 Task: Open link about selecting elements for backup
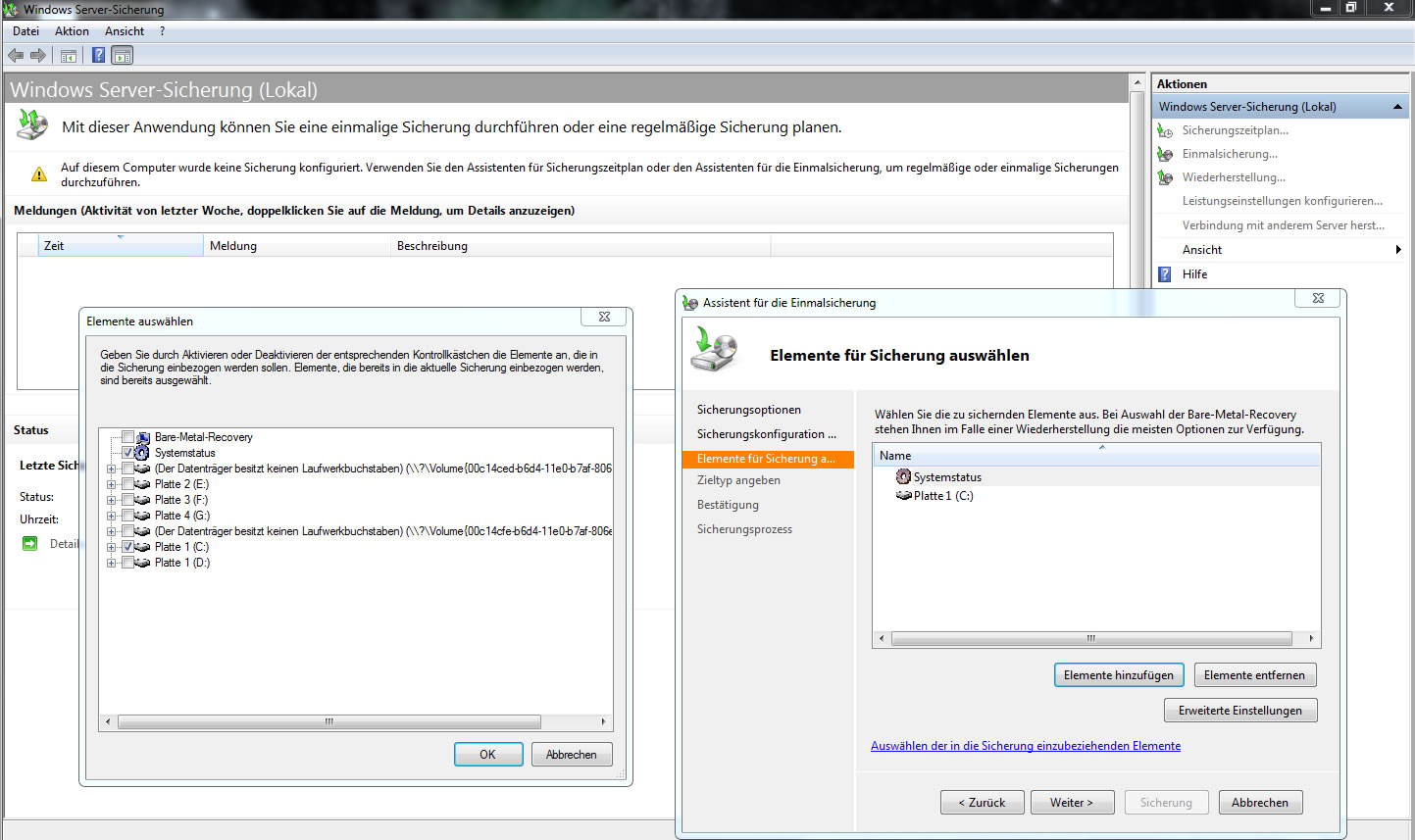1025,746
